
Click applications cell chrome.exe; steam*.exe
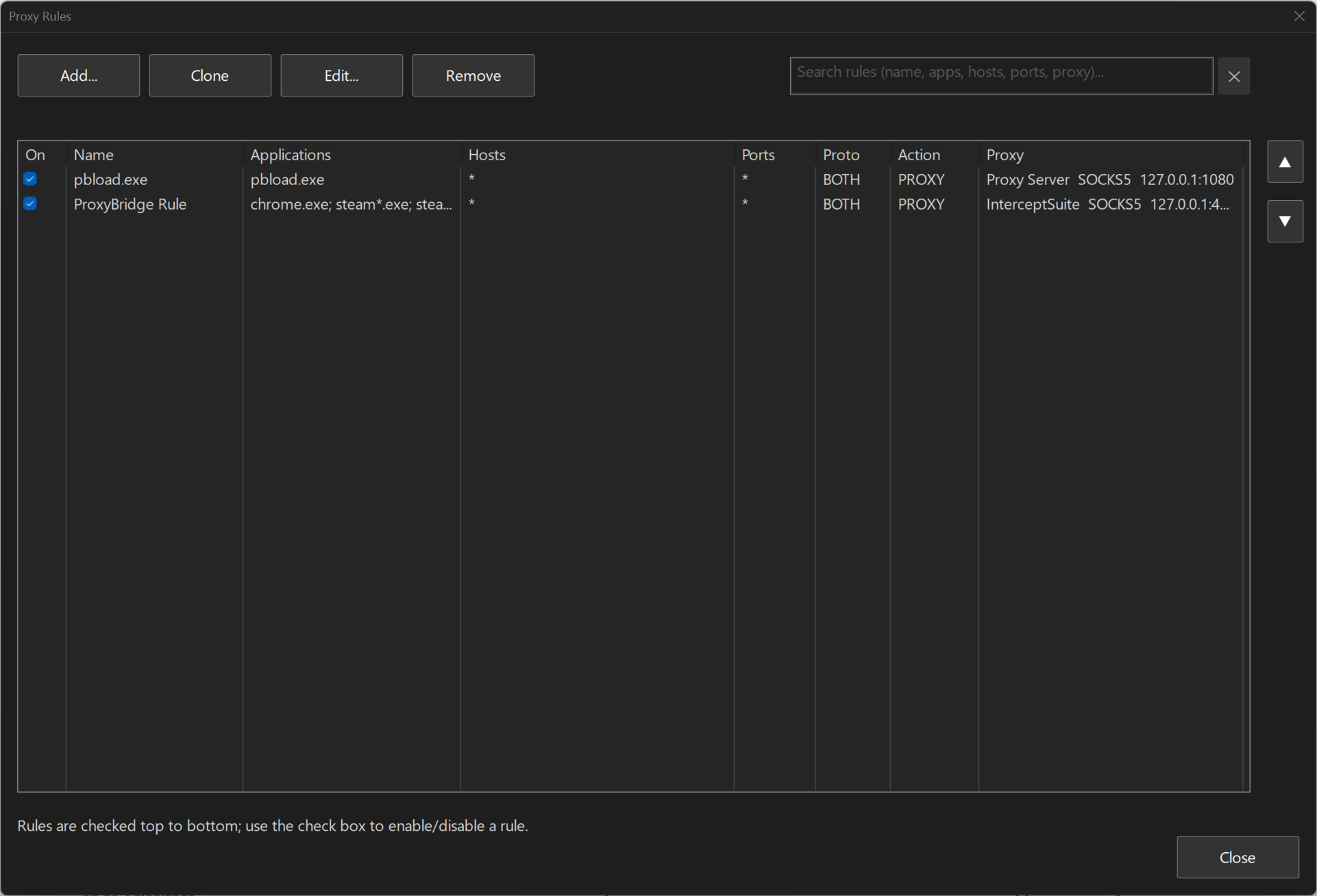pos(351,204)
